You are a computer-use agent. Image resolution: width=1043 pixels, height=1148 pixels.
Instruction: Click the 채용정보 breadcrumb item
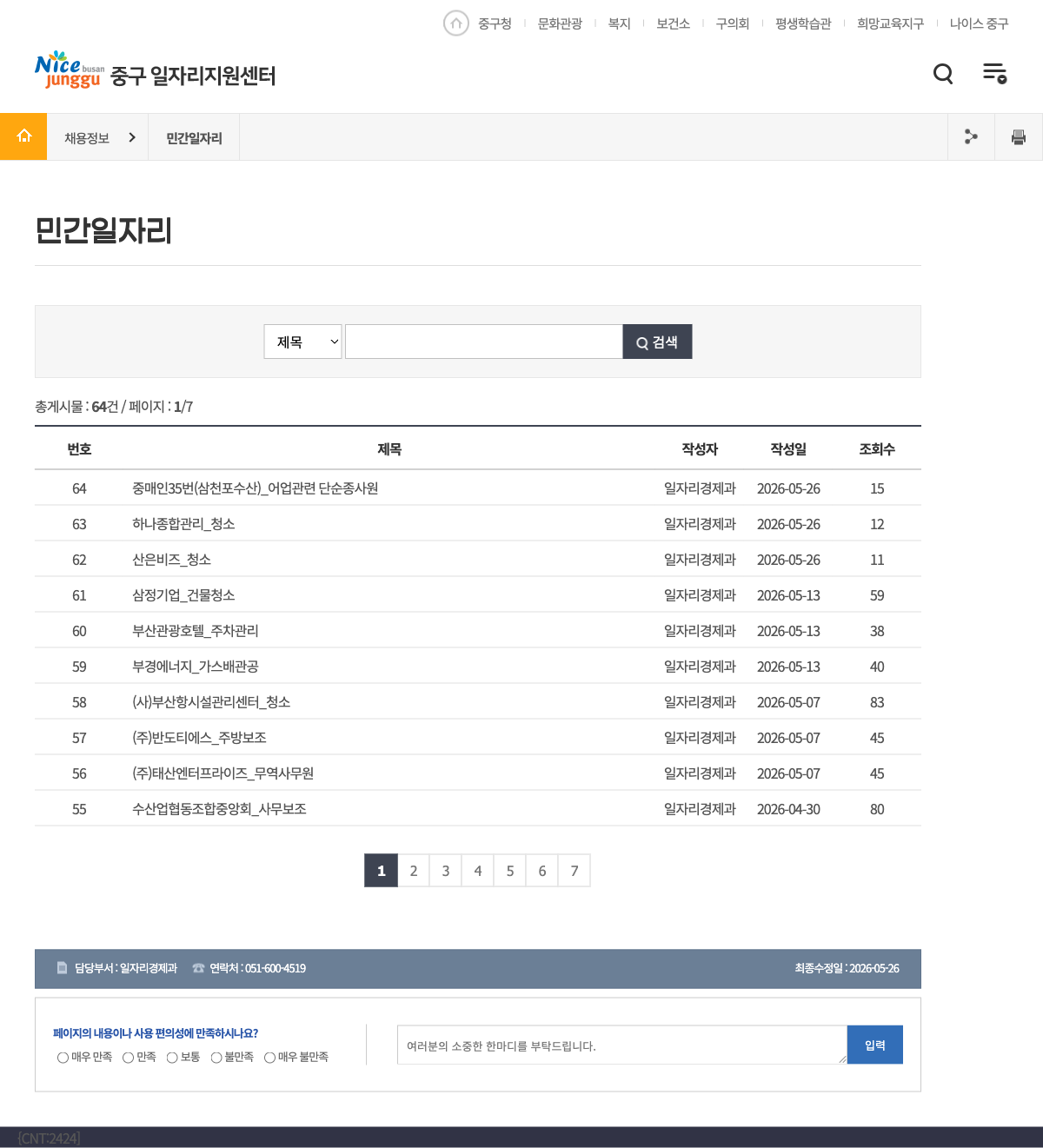[87, 137]
